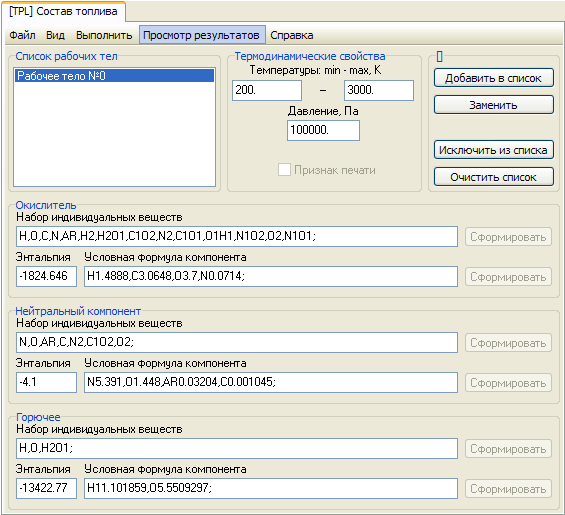The width and height of the screenshot is (565, 515).
Task: Click Сформировать next to Нейтральный компонент substances set
Action: click(508, 343)
